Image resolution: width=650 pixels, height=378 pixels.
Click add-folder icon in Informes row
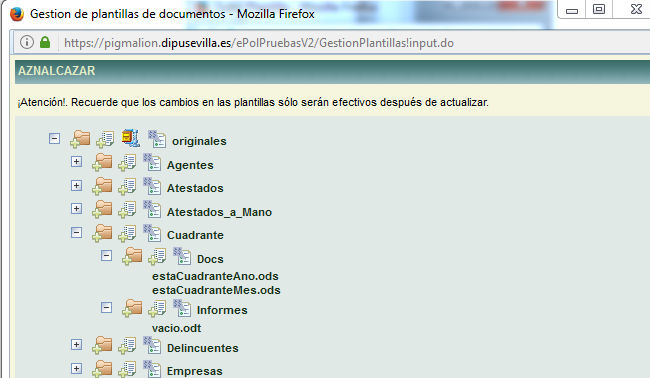132,308
